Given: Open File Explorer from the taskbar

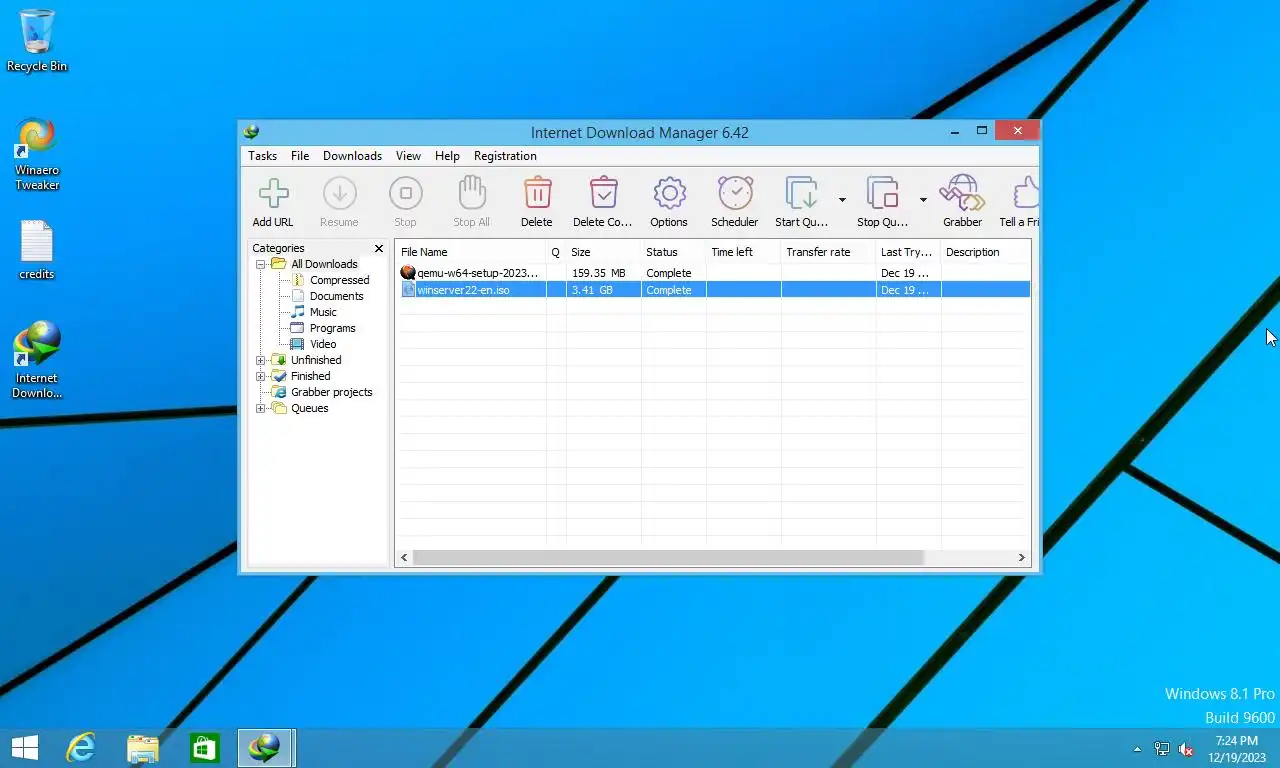Looking at the screenshot, I should [x=143, y=748].
